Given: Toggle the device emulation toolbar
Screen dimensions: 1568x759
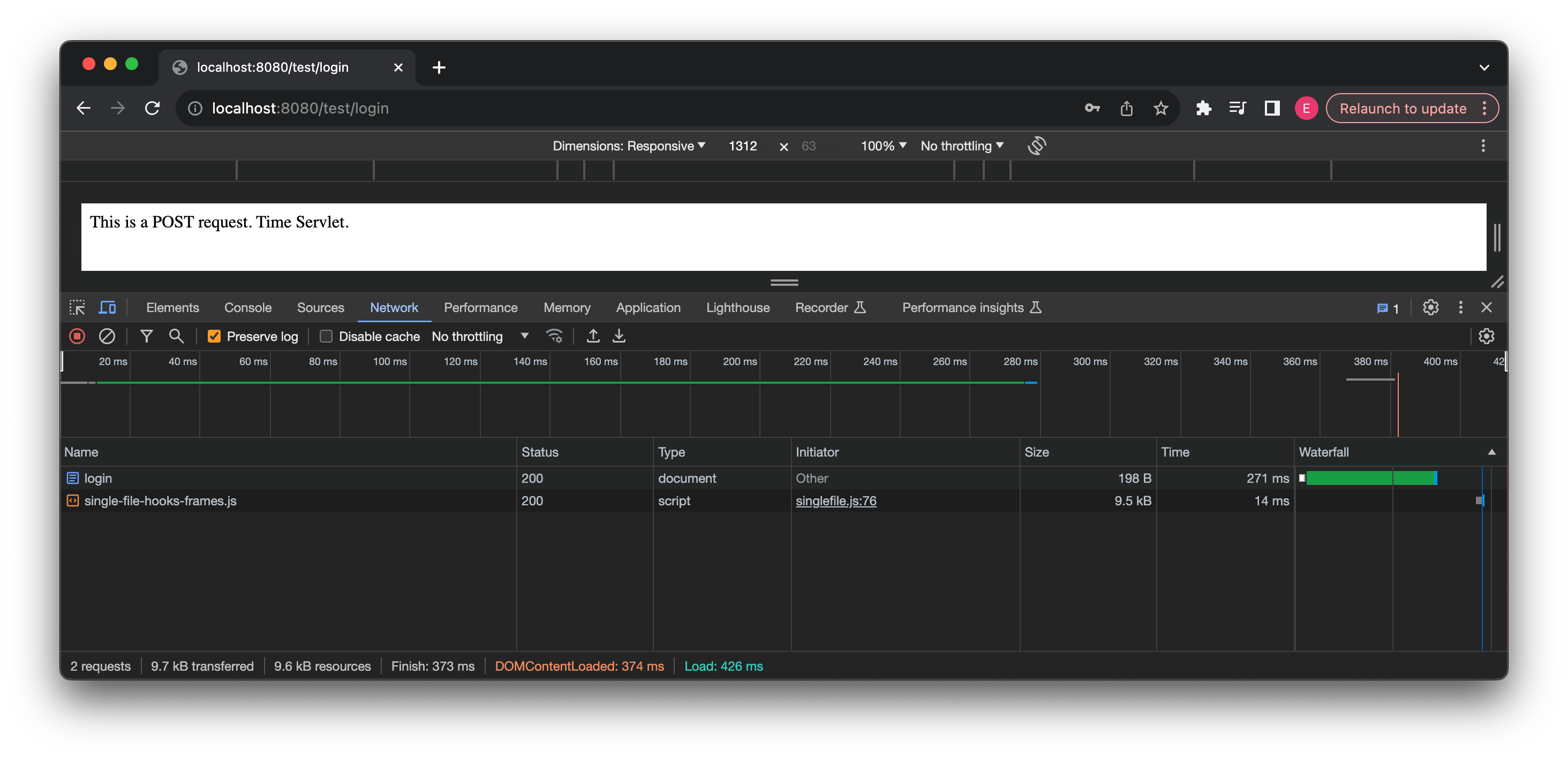Looking at the screenshot, I should click(107, 307).
